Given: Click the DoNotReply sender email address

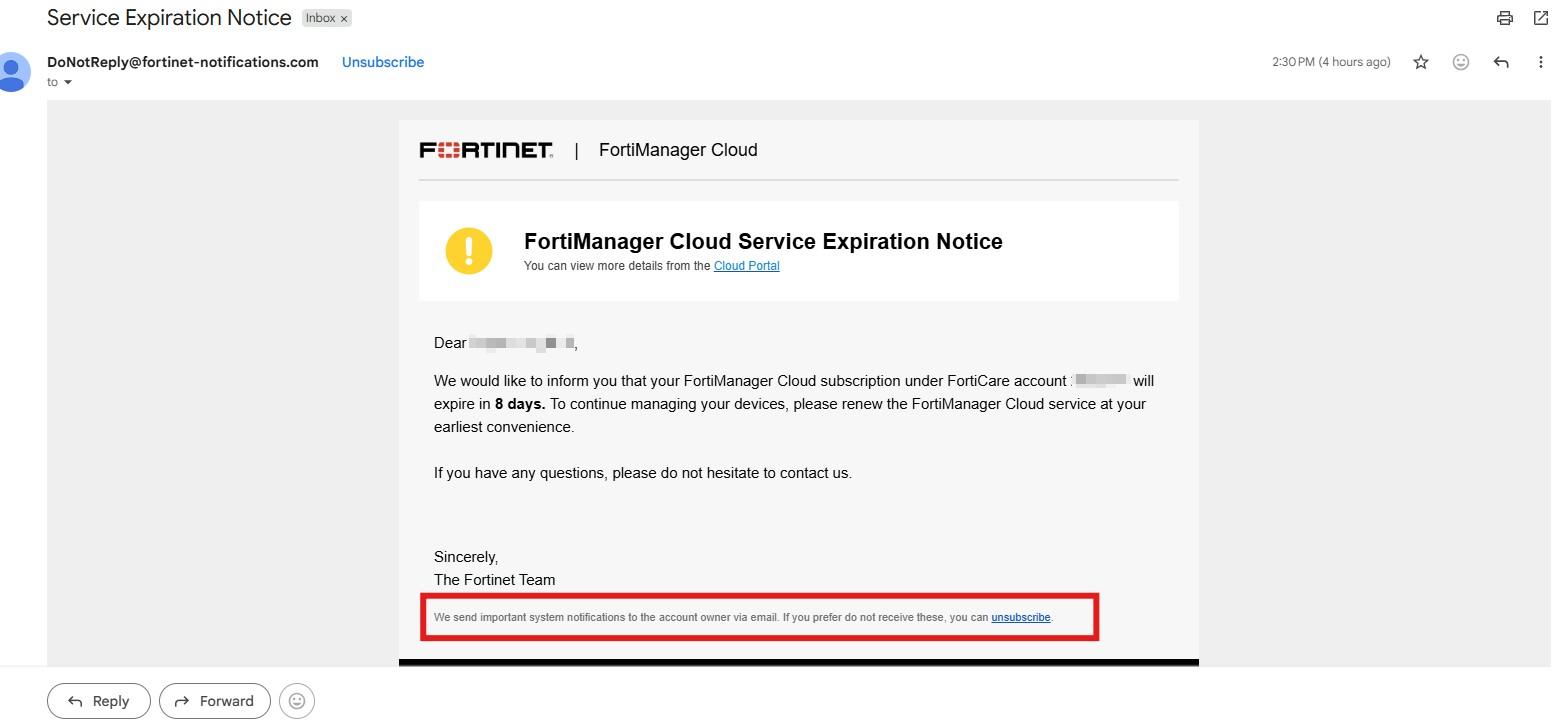Looking at the screenshot, I should [183, 62].
